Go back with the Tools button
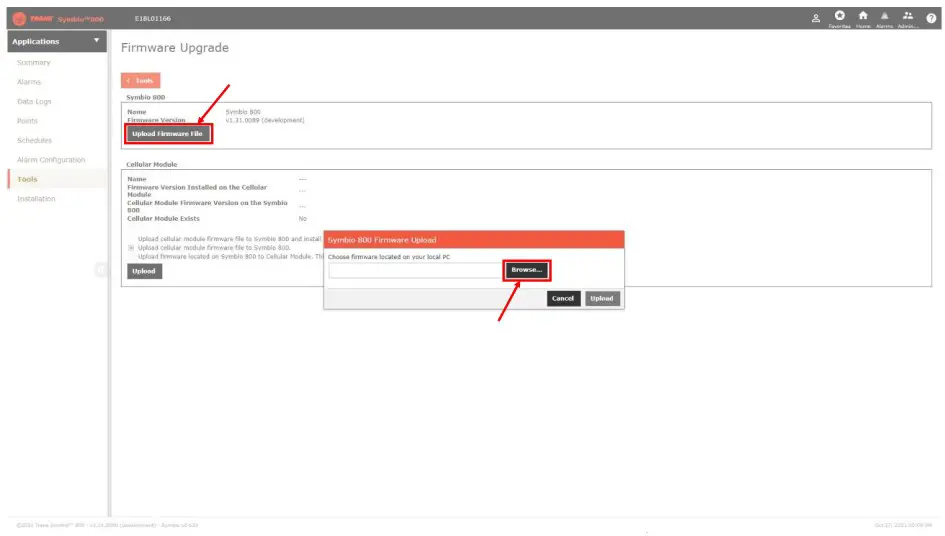945x536 pixels. [140, 80]
